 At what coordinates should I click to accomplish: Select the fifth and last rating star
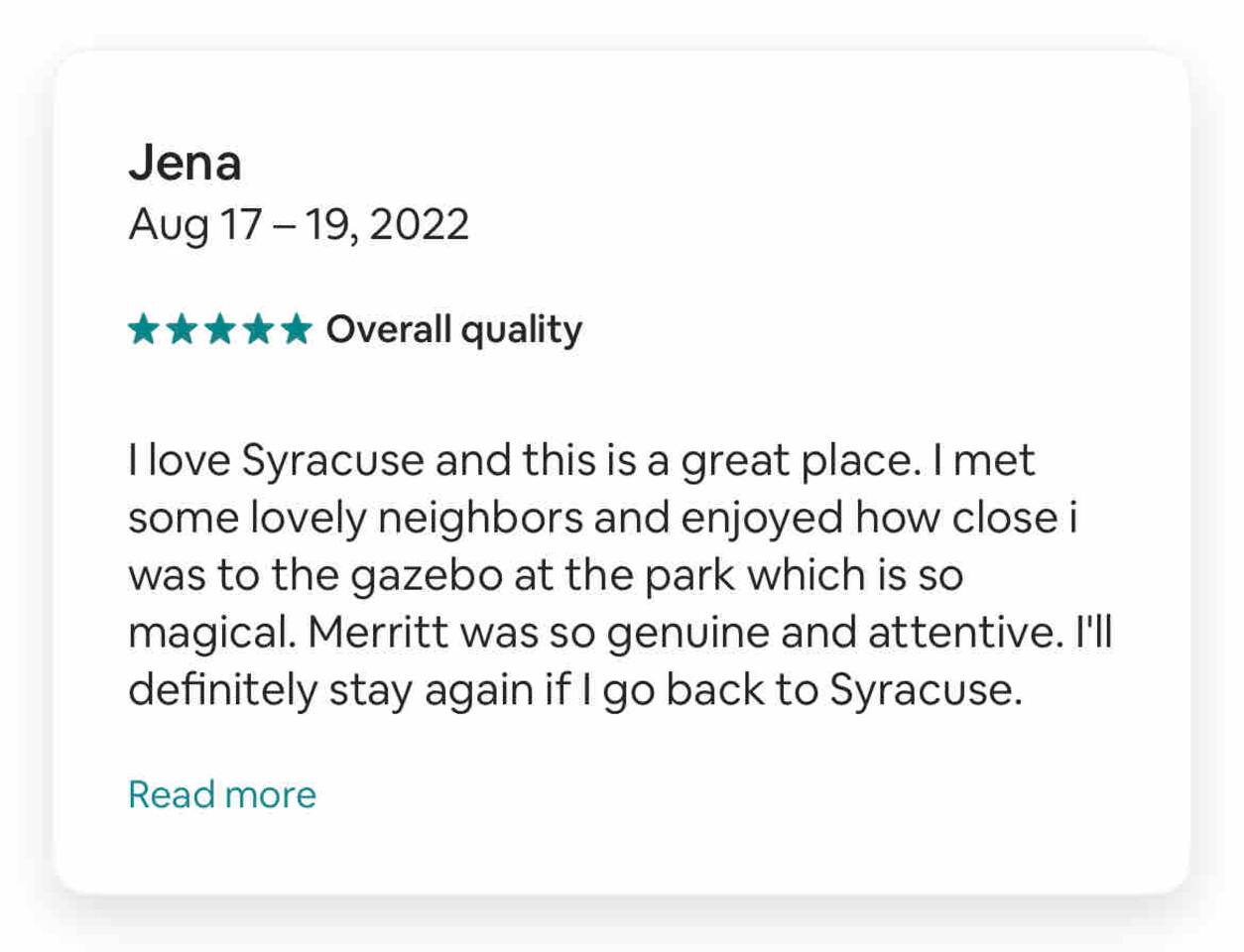click(296, 328)
